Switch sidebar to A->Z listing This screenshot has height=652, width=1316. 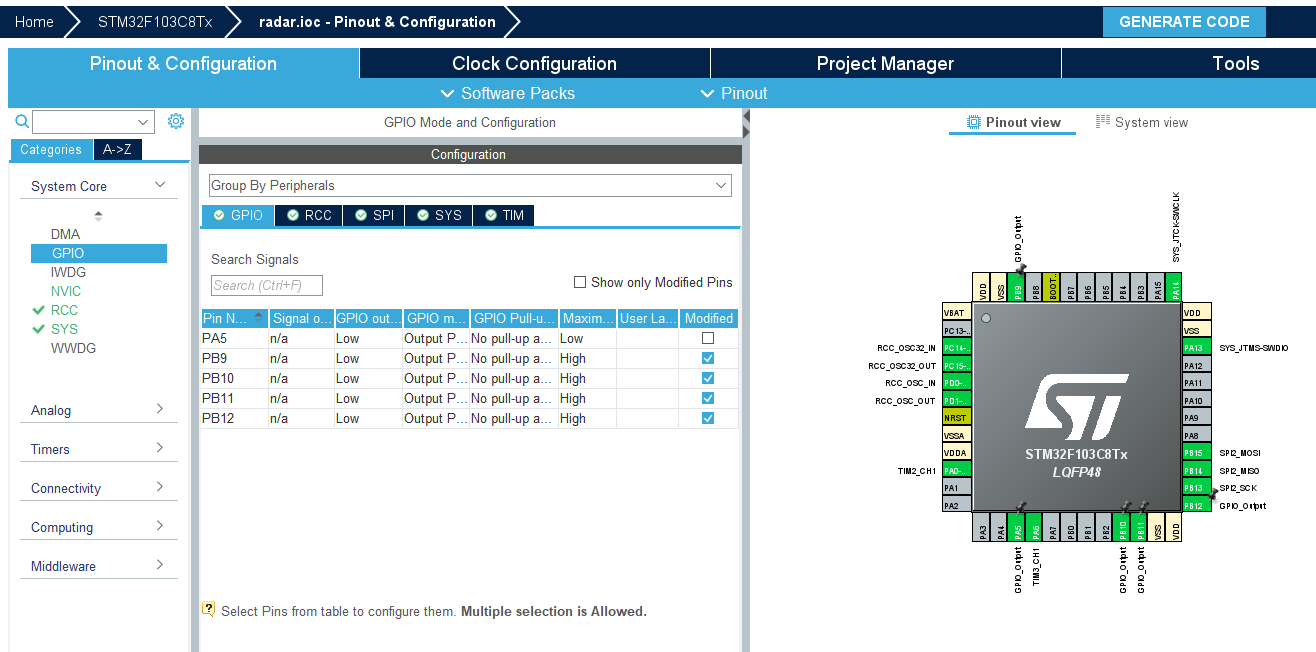click(x=117, y=149)
